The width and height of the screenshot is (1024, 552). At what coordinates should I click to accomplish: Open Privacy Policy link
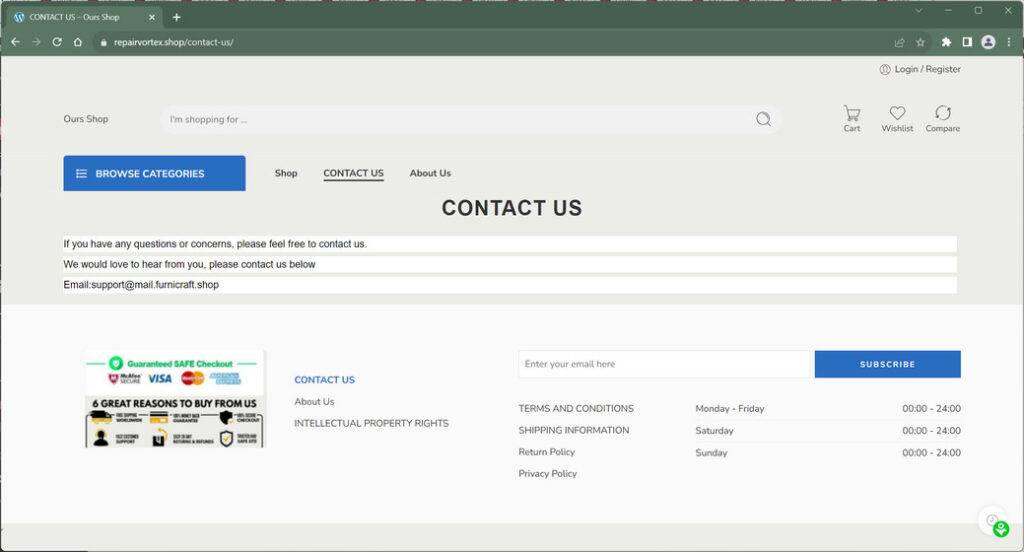[548, 474]
